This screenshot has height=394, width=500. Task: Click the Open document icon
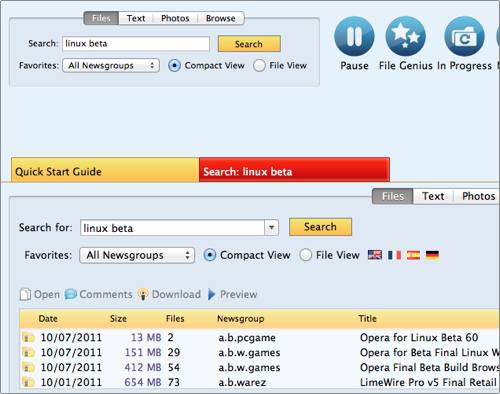[25, 294]
